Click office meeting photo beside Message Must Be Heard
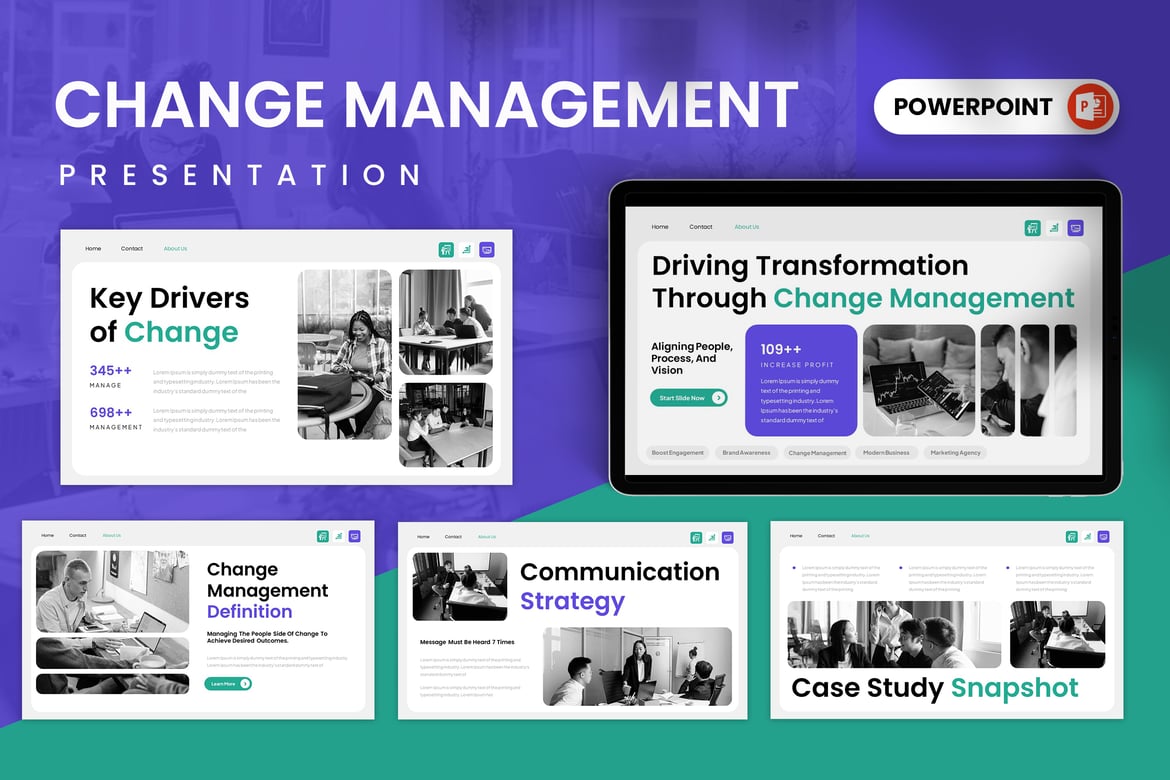Image resolution: width=1170 pixels, height=780 pixels. [x=637, y=667]
